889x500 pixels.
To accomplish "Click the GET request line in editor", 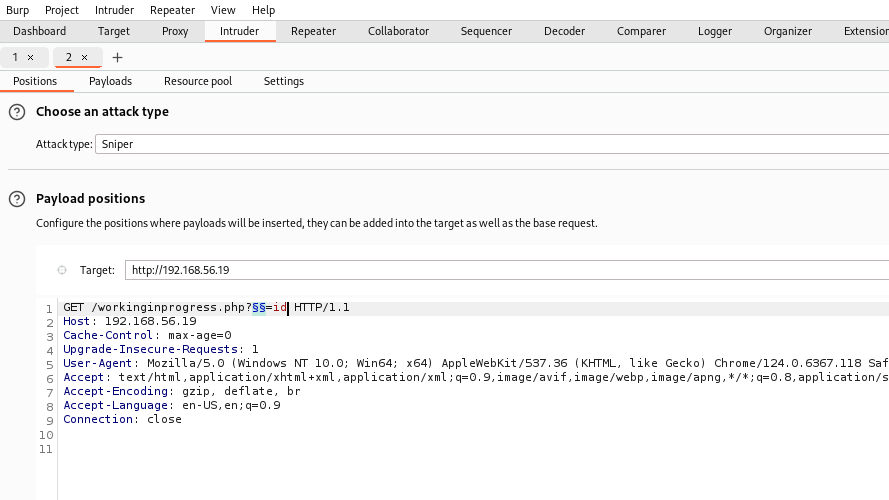I will pos(206,307).
